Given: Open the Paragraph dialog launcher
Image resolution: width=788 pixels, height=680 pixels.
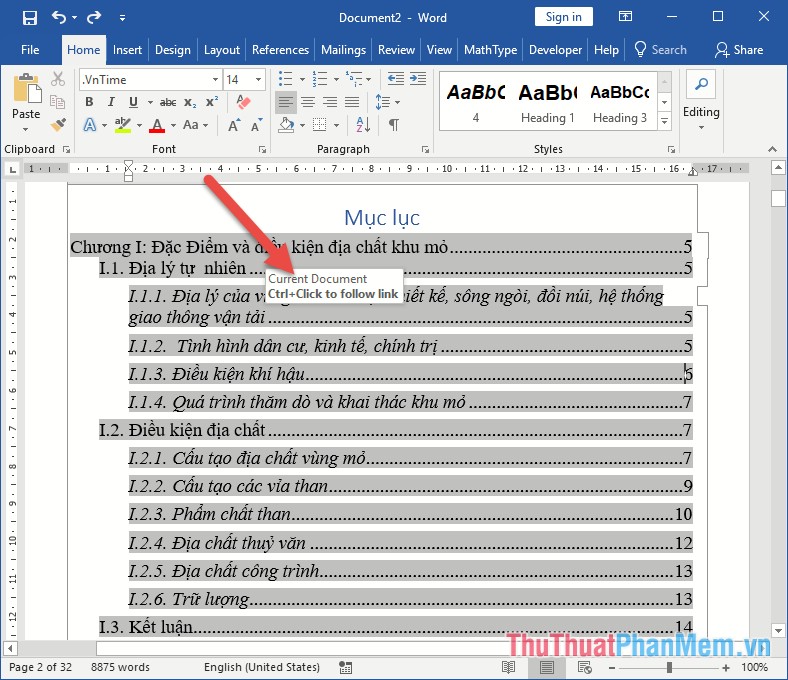Looking at the screenshot, I should coord(425,149).
